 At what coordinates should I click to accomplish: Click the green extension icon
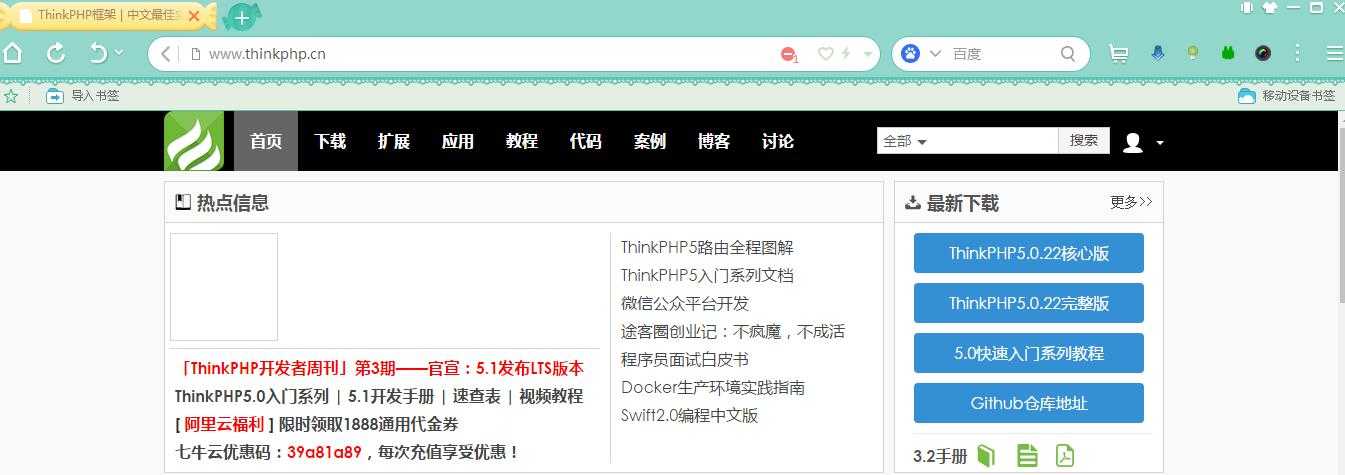pyautogui.click(x=1228, y=54)
